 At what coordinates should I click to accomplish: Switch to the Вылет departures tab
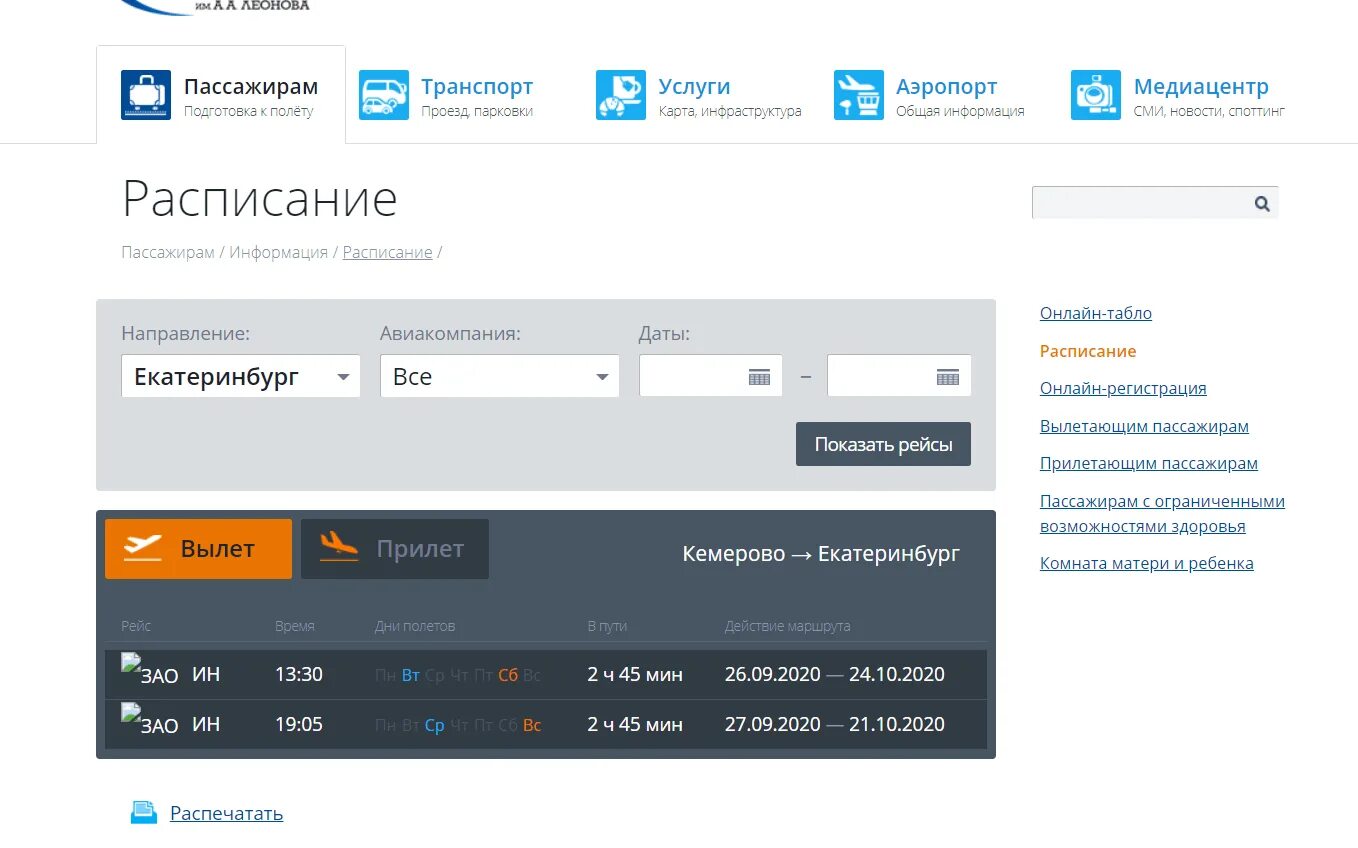(x=198, y=548)
